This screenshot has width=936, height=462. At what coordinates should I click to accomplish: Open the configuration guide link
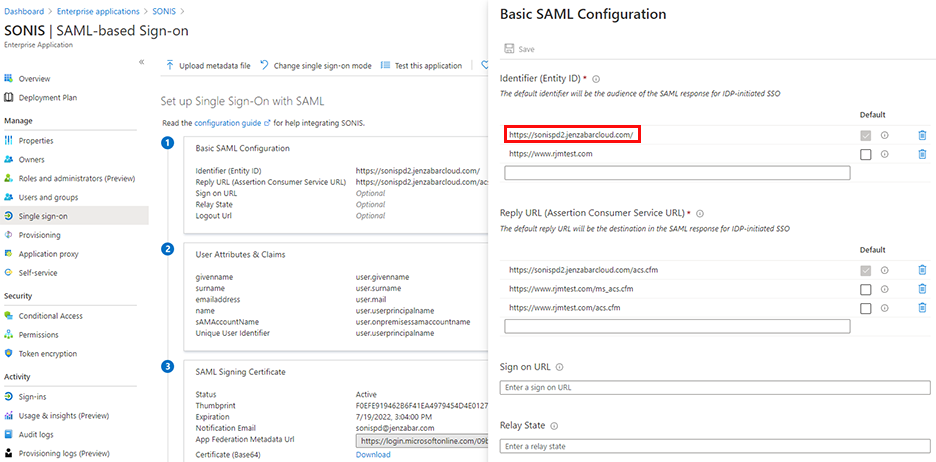click(227, 123)
